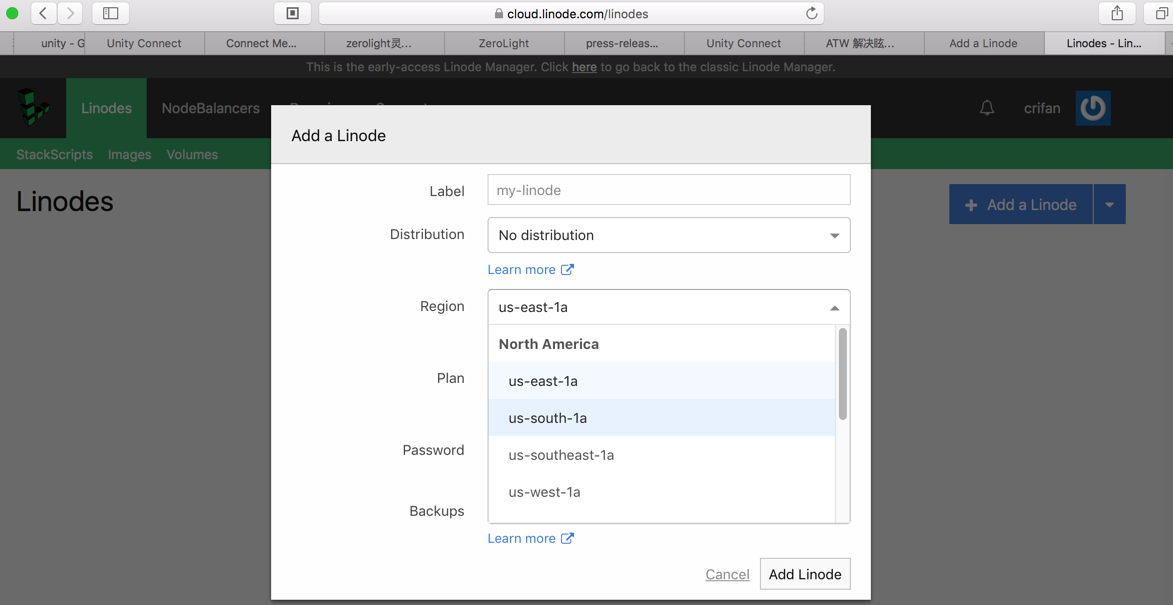Viewport: 1173px width, 605px height.
Task: Go back with the browser back arrow
Action: click(x=43, y=14)
